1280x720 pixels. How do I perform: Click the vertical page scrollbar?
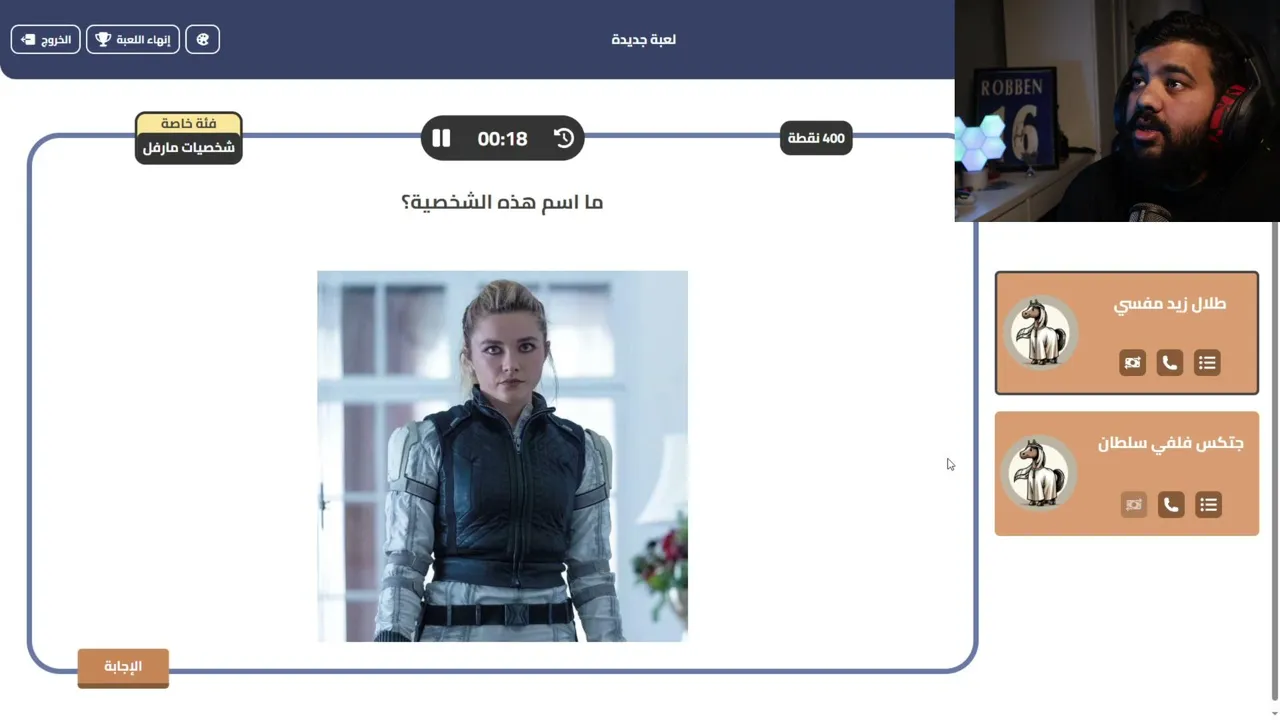coord(1274,460)
